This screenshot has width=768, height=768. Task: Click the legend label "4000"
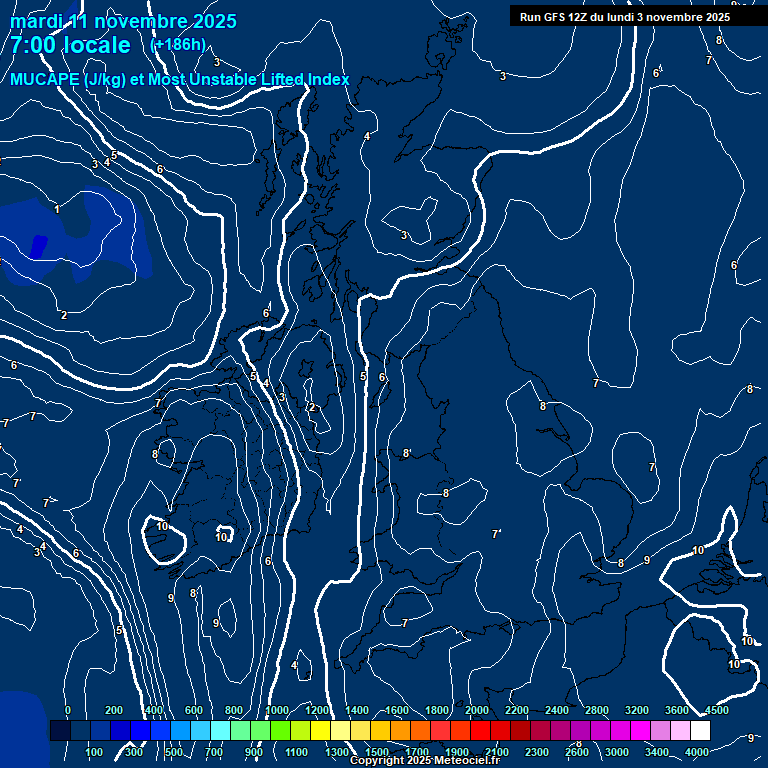pyautogui.click(x=696, y=752)
